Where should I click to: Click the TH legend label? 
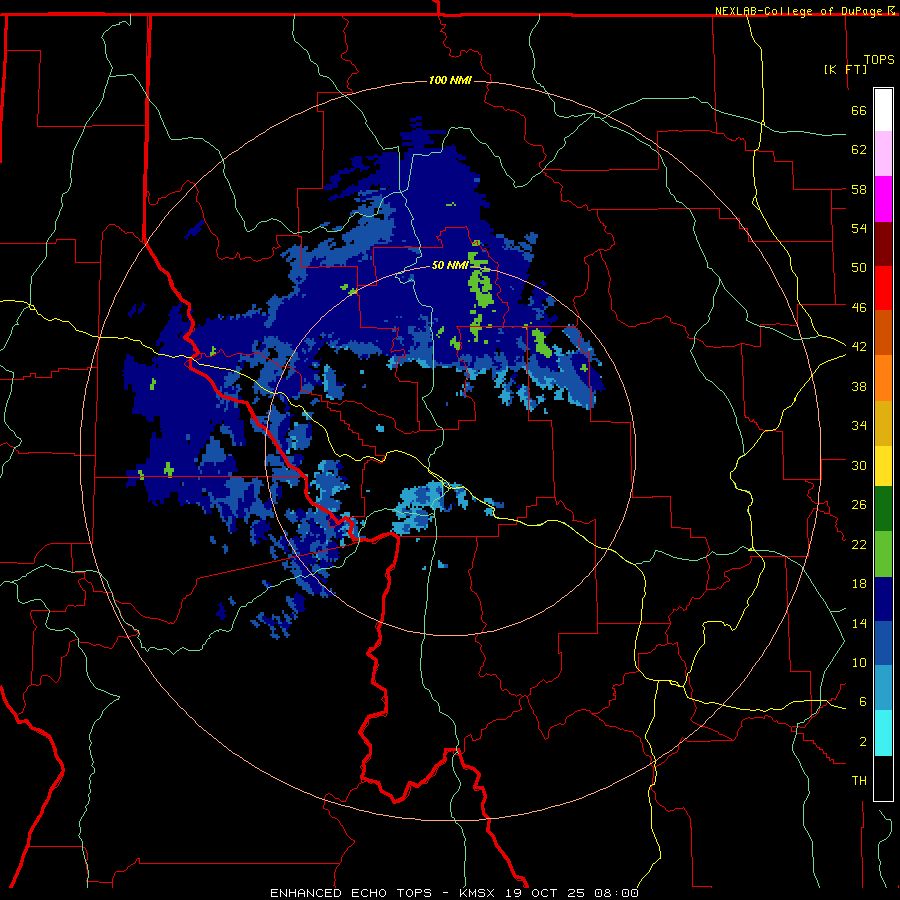point(859,781)
